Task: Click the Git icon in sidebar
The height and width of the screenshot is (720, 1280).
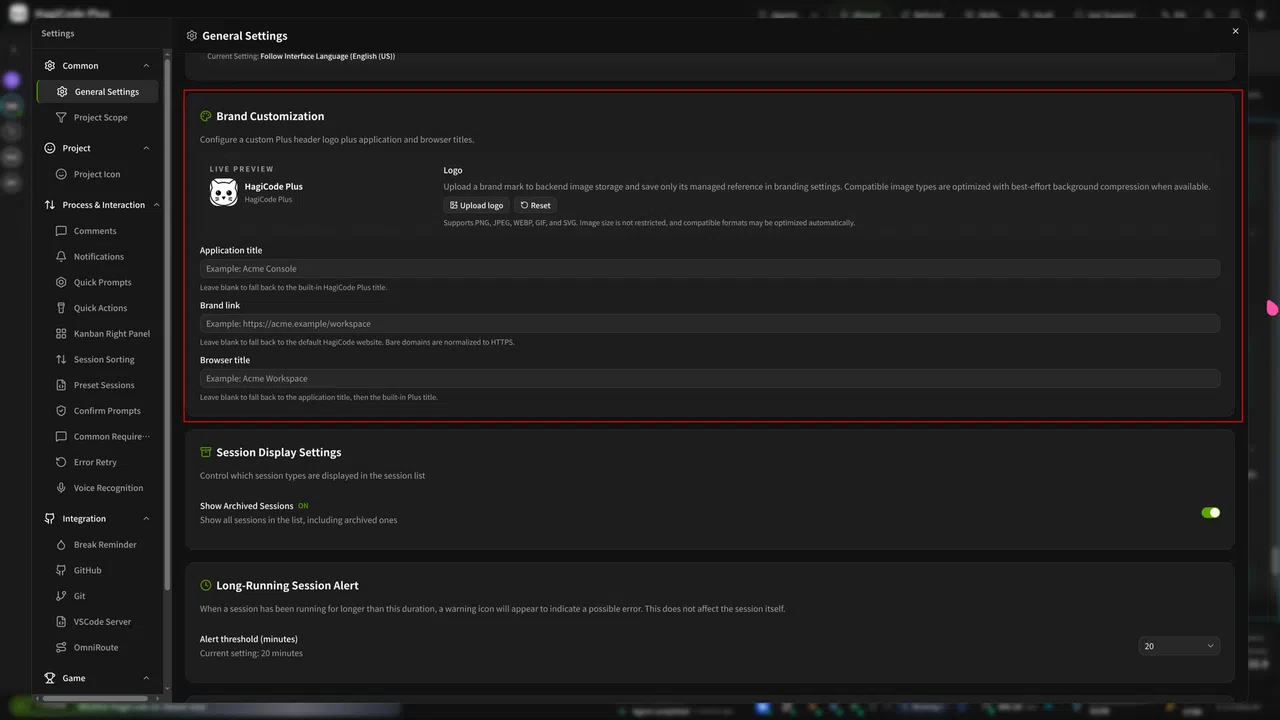Action: coord(61,596)
